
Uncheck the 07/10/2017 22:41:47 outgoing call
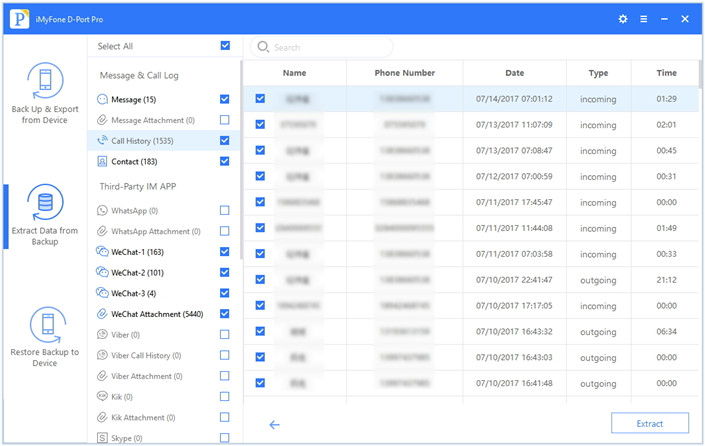pyautogui.click(x=260, y=279)
